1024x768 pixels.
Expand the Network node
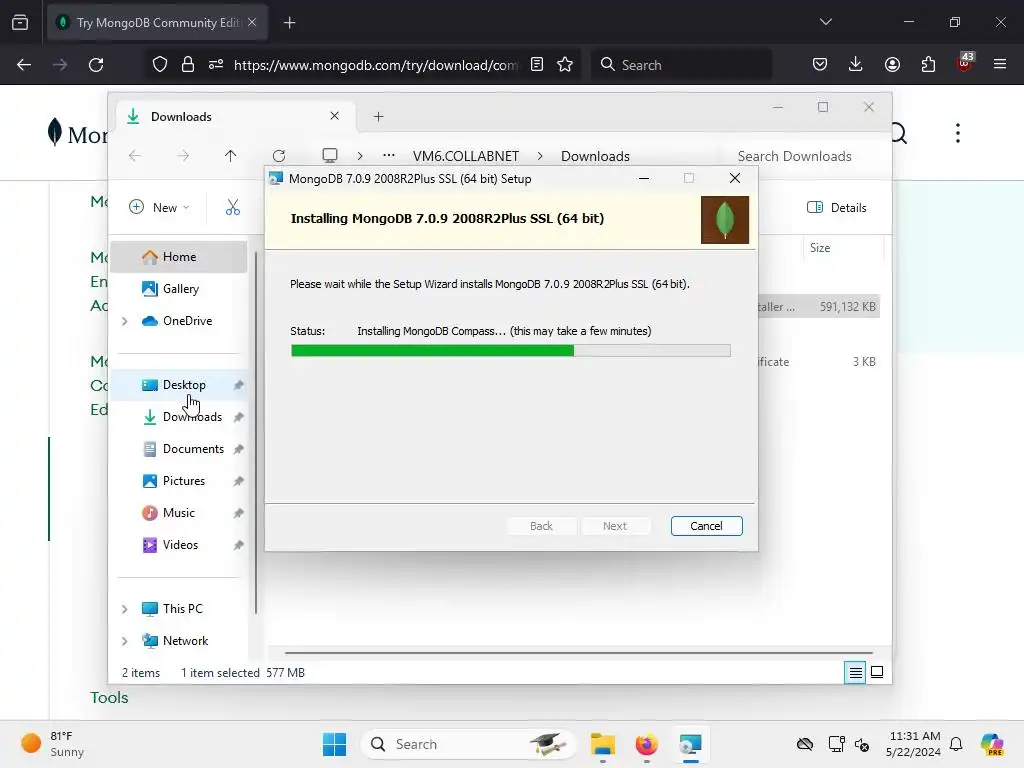125,641
